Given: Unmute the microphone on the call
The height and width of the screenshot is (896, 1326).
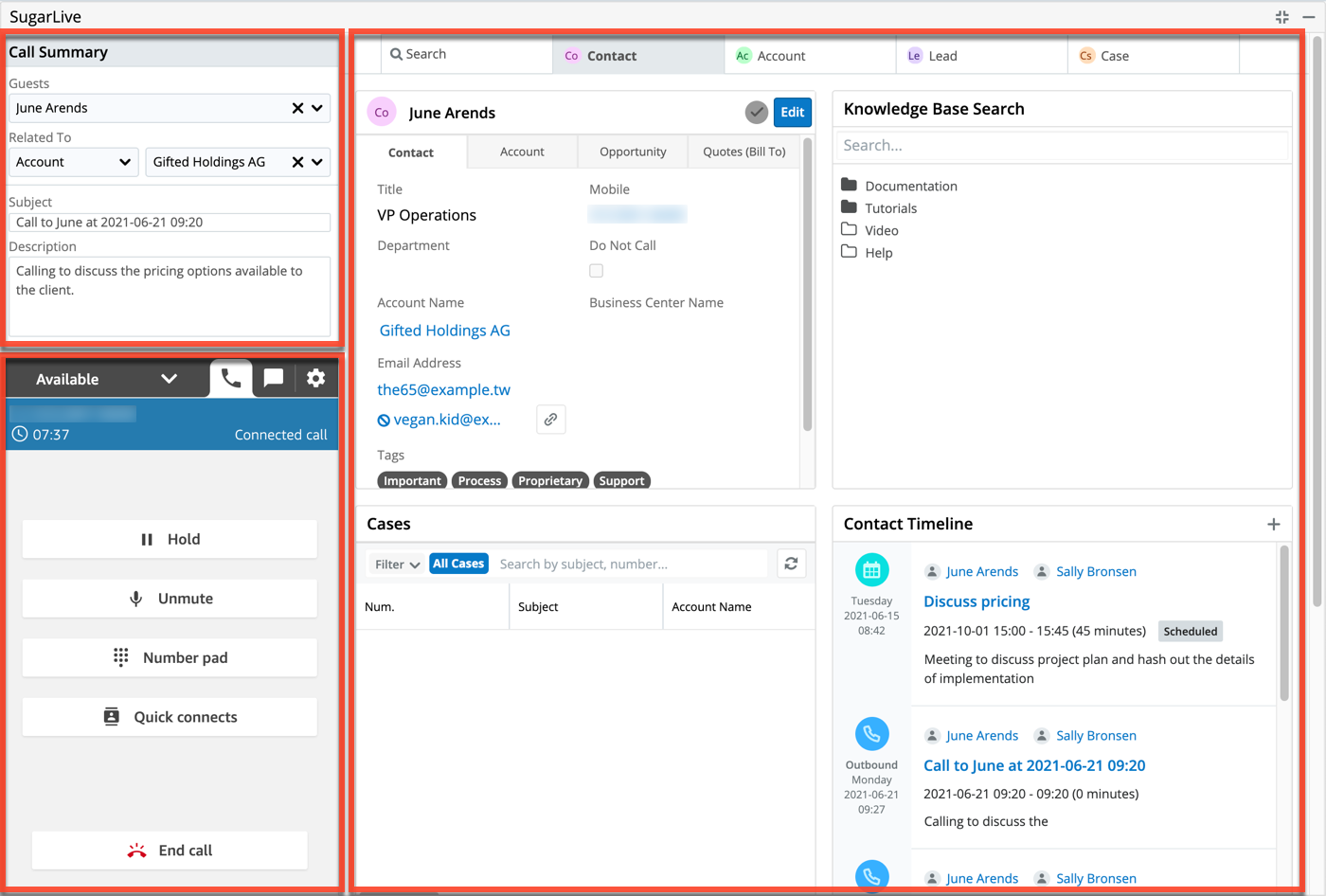Looking at the screenshot, I should coord(170,599).
